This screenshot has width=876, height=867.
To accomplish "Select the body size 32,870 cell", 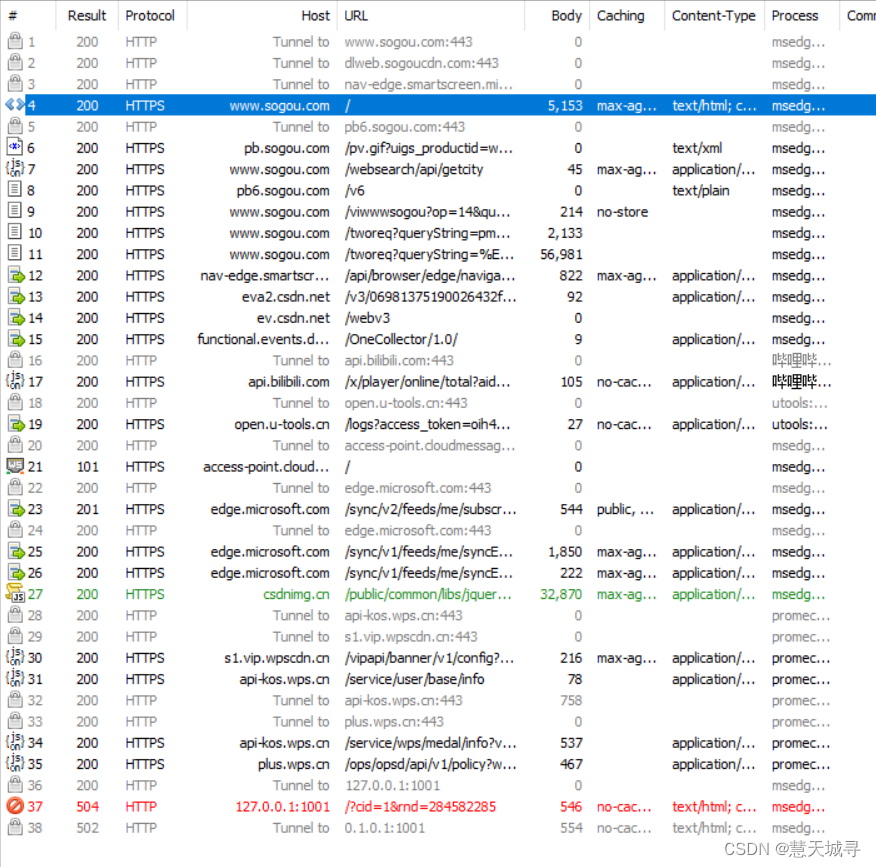I will [561, 594].
